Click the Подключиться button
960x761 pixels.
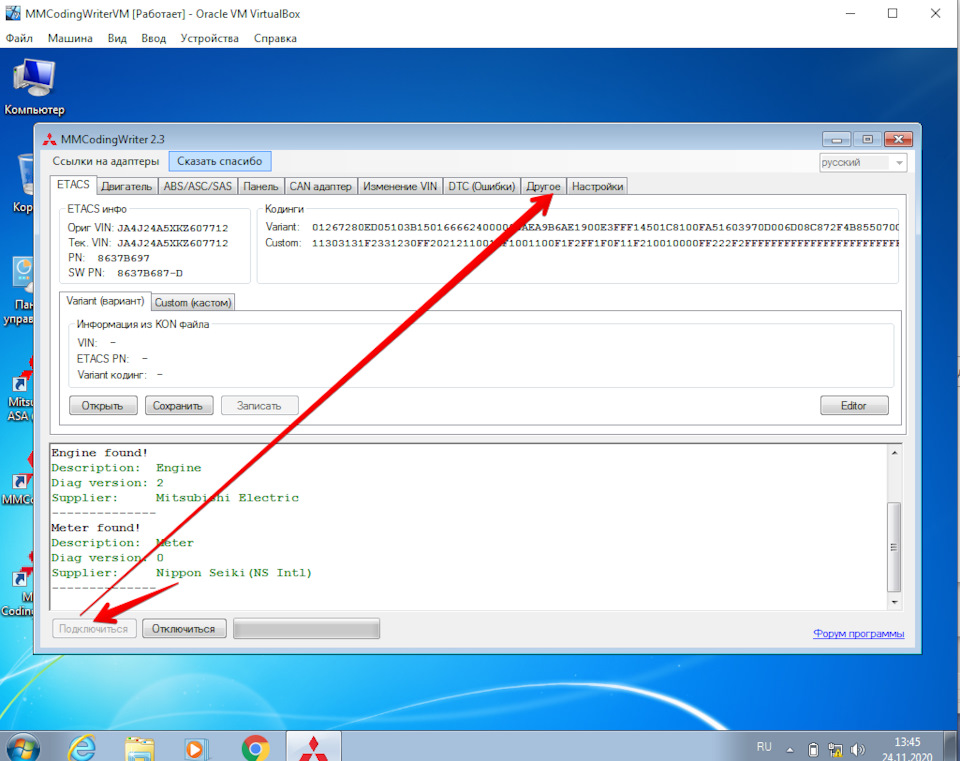click(x=94, y=629)
